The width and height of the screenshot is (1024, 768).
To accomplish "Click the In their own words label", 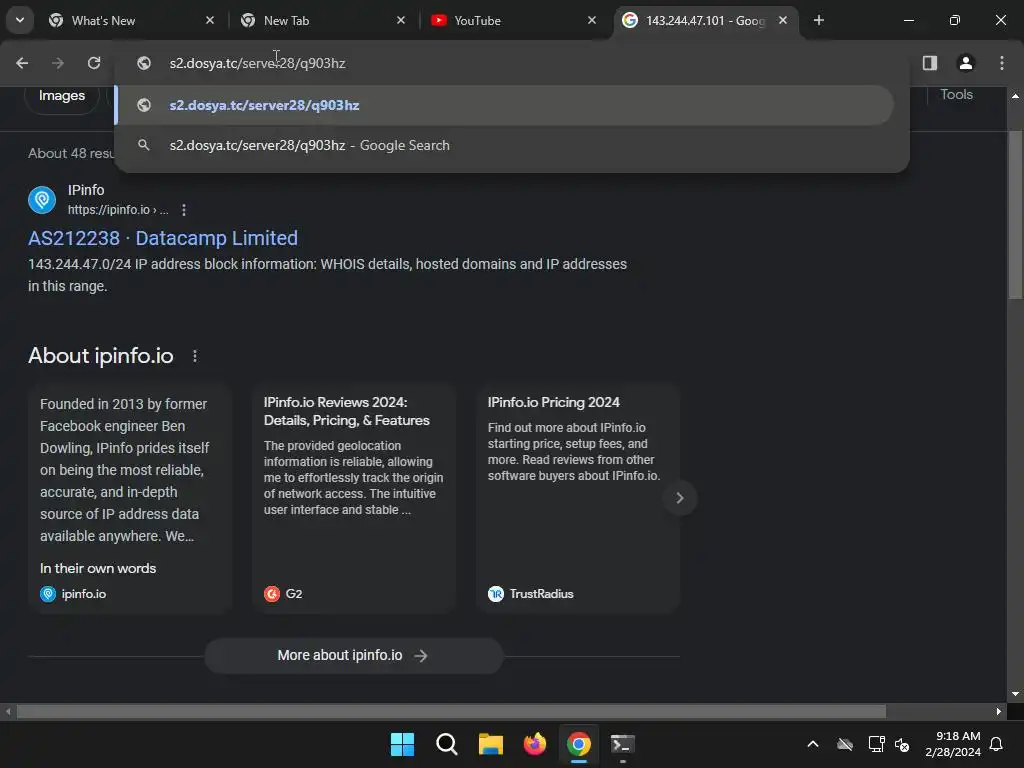I will [x=98, y=568].
